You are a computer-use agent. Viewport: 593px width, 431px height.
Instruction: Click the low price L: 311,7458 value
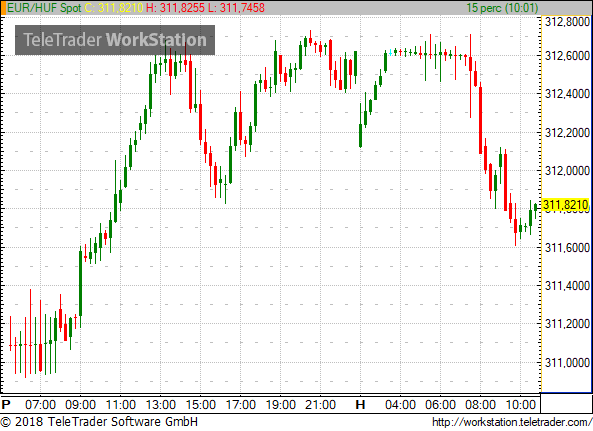[x=236, y=8]
